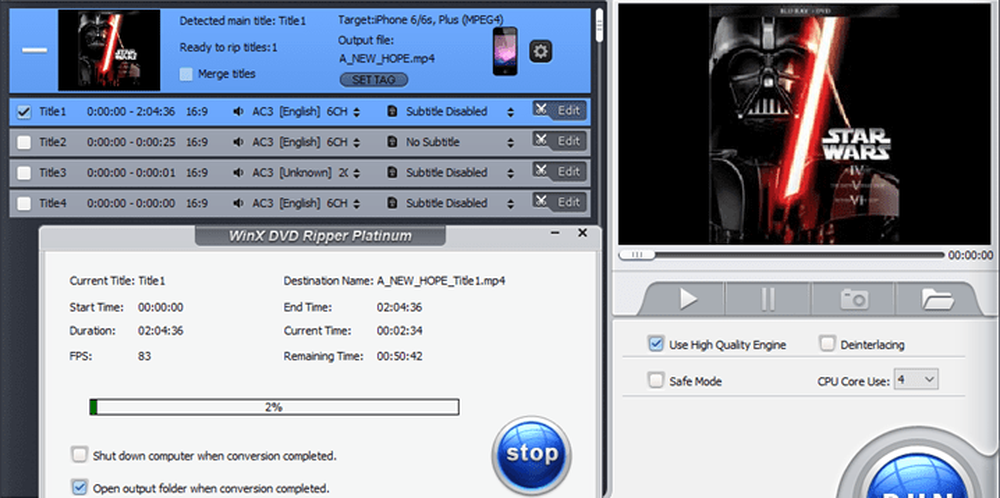Click the scissors Edit button for Title1

558,111
